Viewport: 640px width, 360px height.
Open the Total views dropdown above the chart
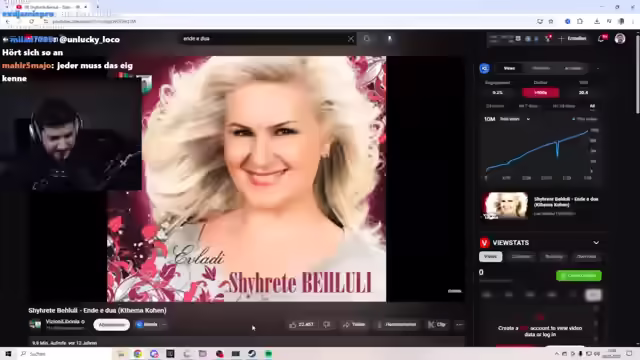515,119
